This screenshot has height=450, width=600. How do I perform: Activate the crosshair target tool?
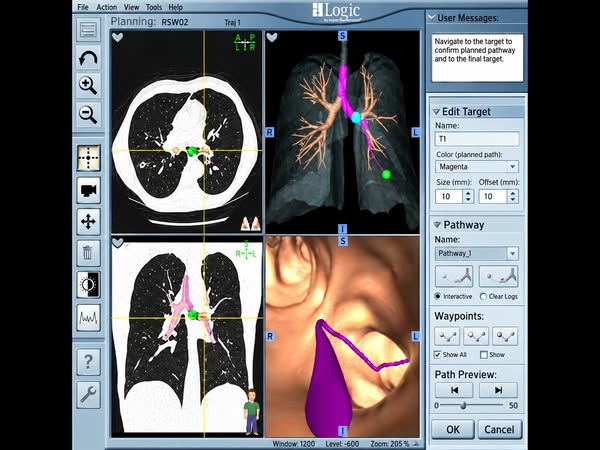tap(88, 158)
